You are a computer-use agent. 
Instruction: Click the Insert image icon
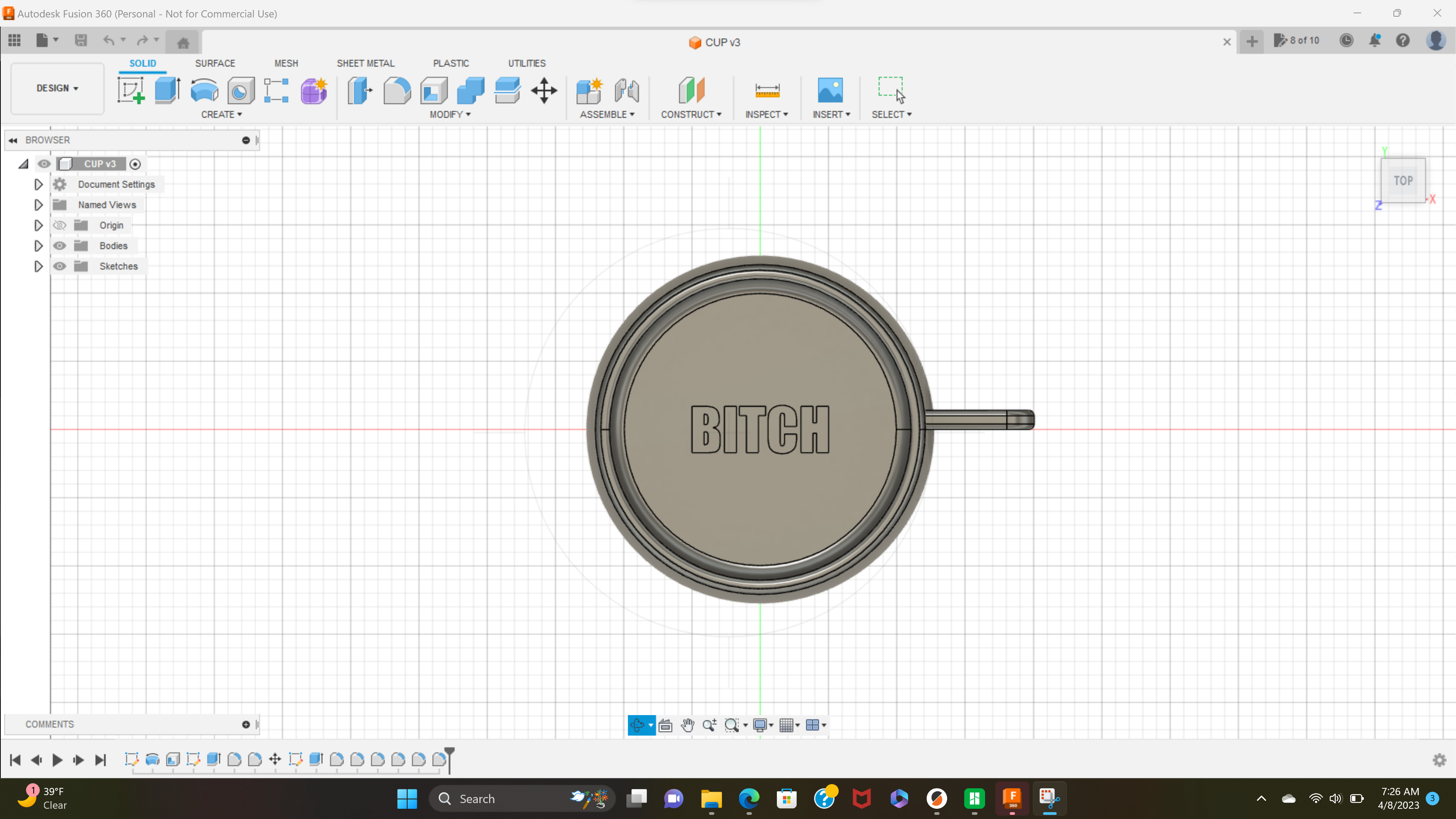pyautogui.click(x=830, y=91)
